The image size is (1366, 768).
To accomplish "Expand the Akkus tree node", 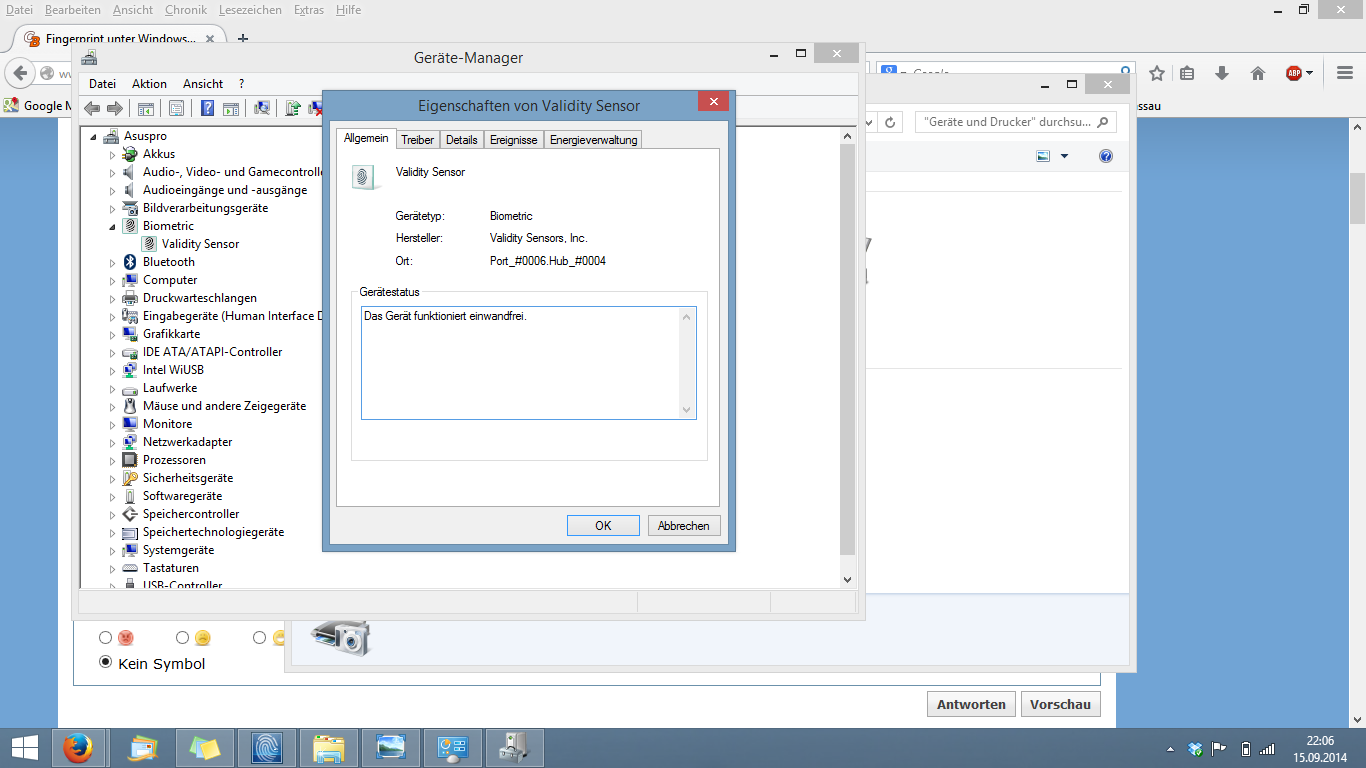I will (113, 155).
